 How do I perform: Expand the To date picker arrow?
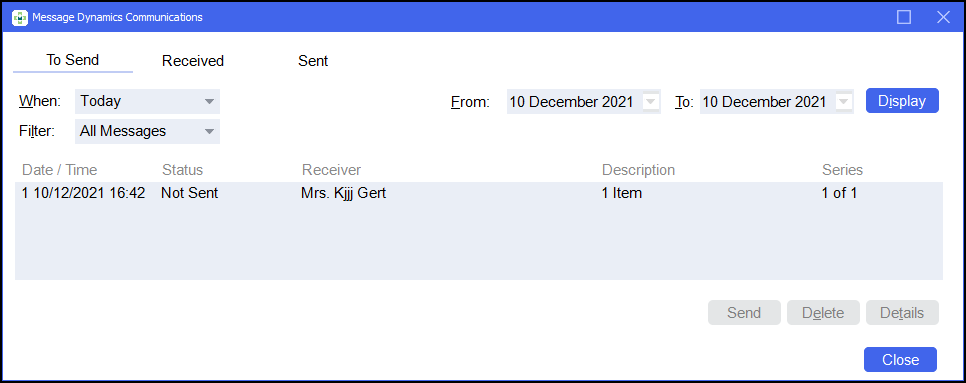tap(843, 102)
